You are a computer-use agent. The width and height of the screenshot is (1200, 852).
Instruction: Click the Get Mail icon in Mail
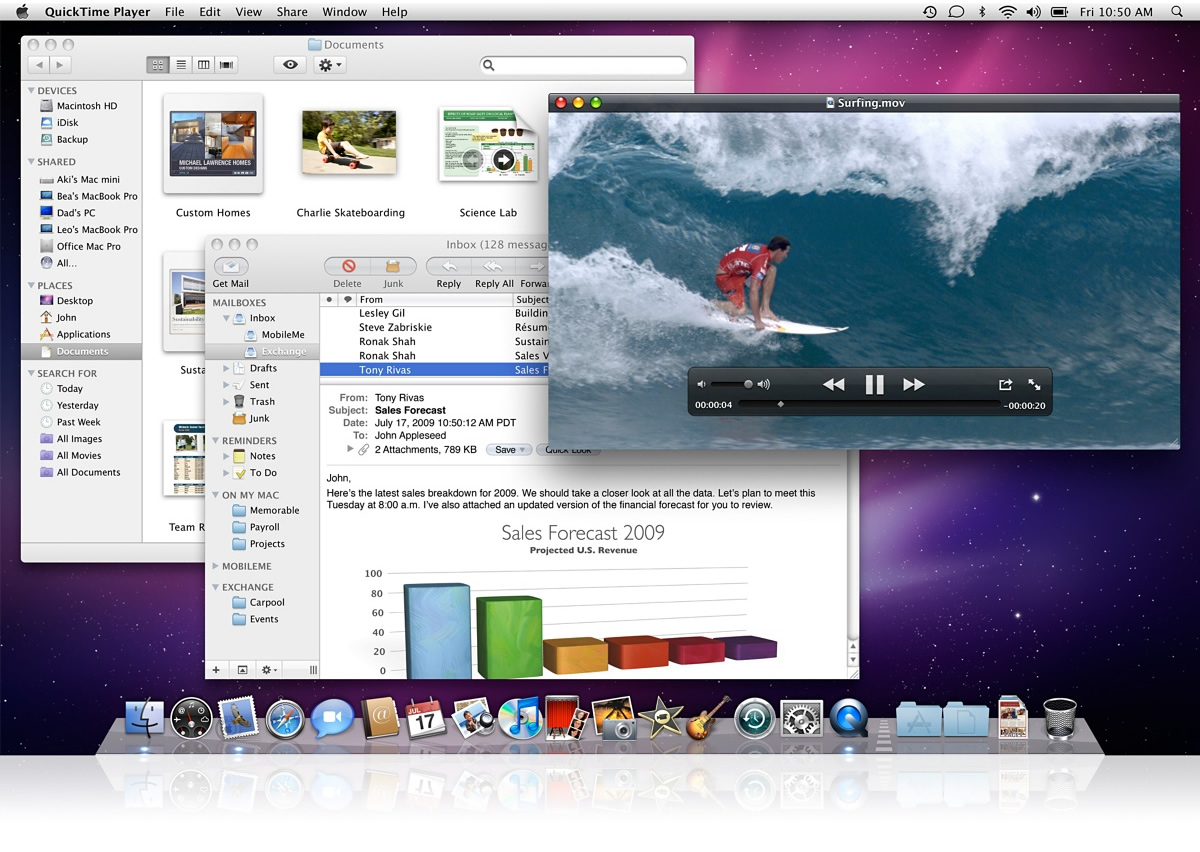[x=231, y=267]
